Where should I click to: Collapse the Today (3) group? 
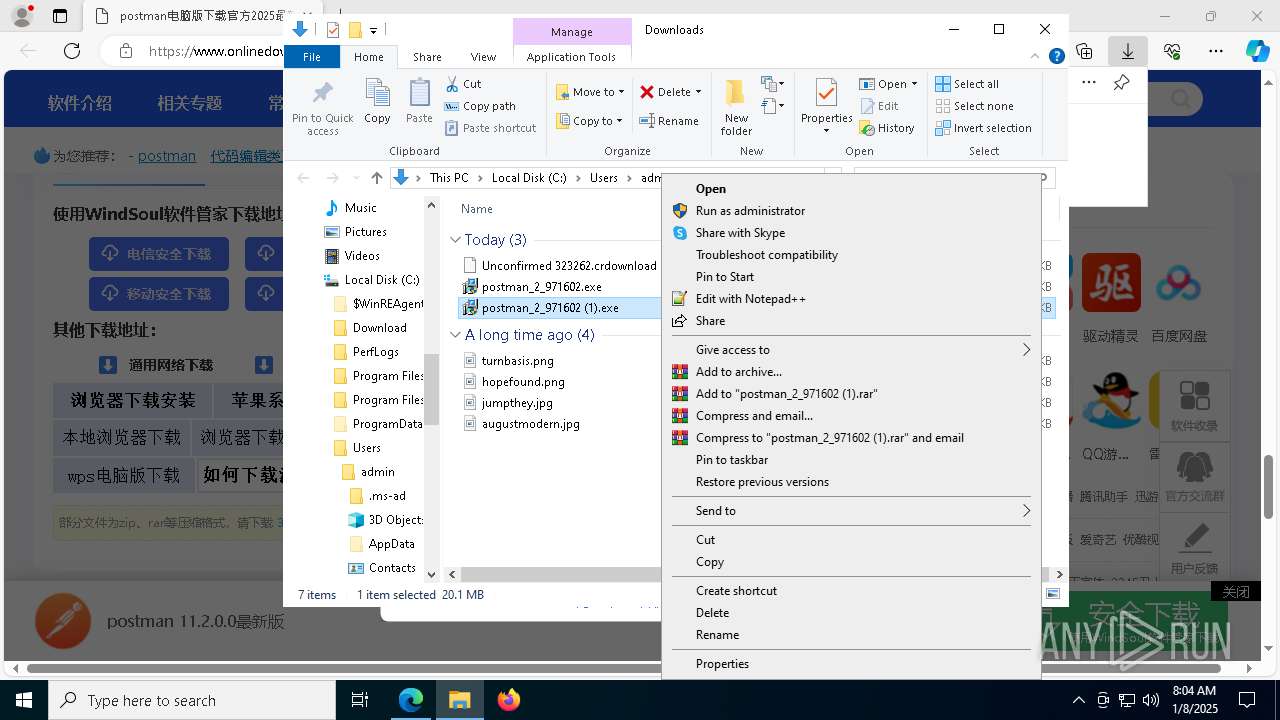[455, 240]
